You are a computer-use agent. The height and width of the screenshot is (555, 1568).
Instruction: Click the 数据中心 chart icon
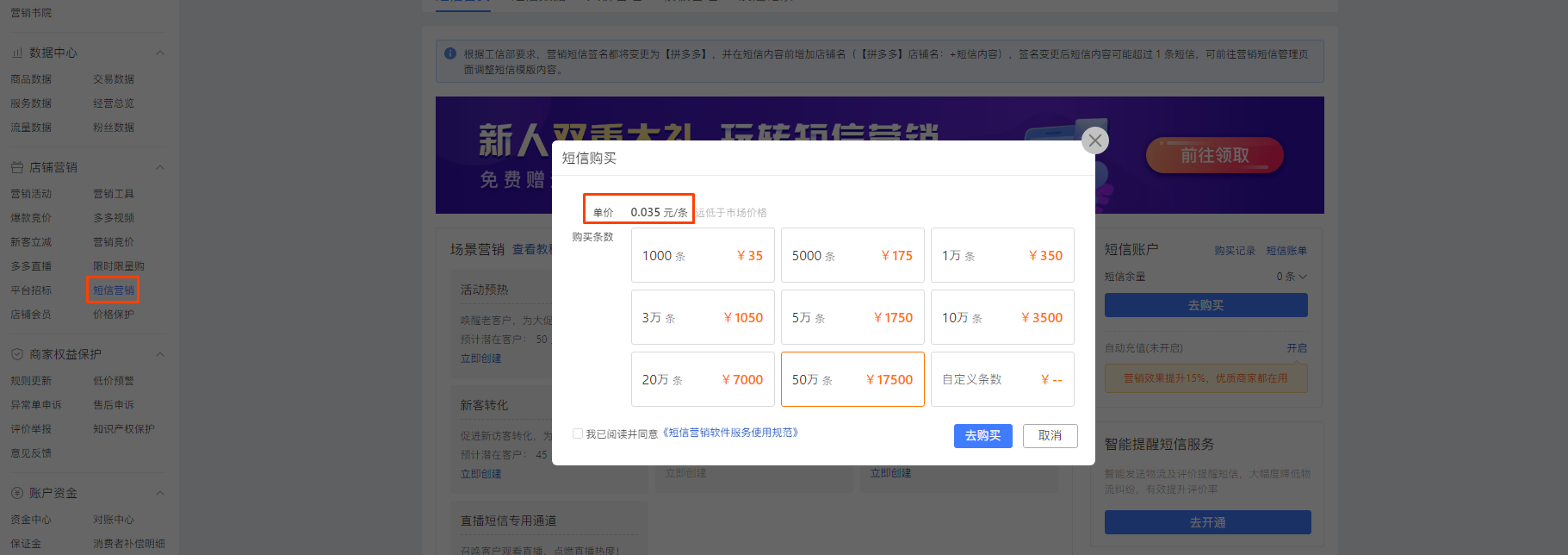[x=17, y=53]
